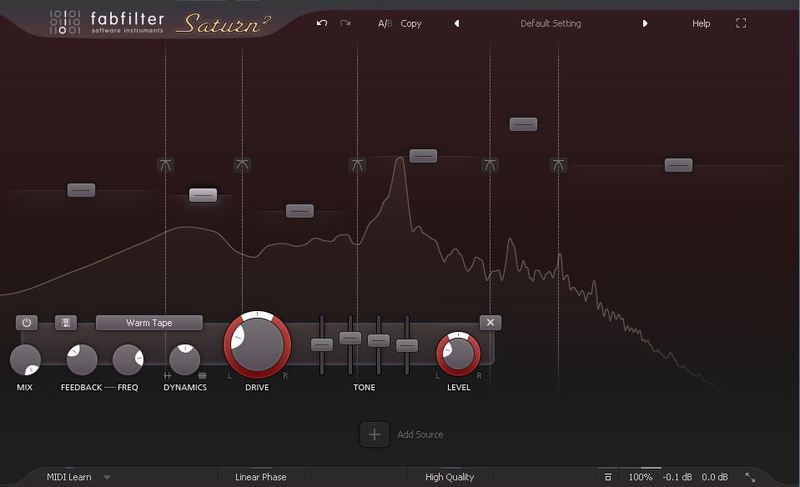Select the highest band level handle
The width and height of the screenshot is (800, 487).
(523, 124)
